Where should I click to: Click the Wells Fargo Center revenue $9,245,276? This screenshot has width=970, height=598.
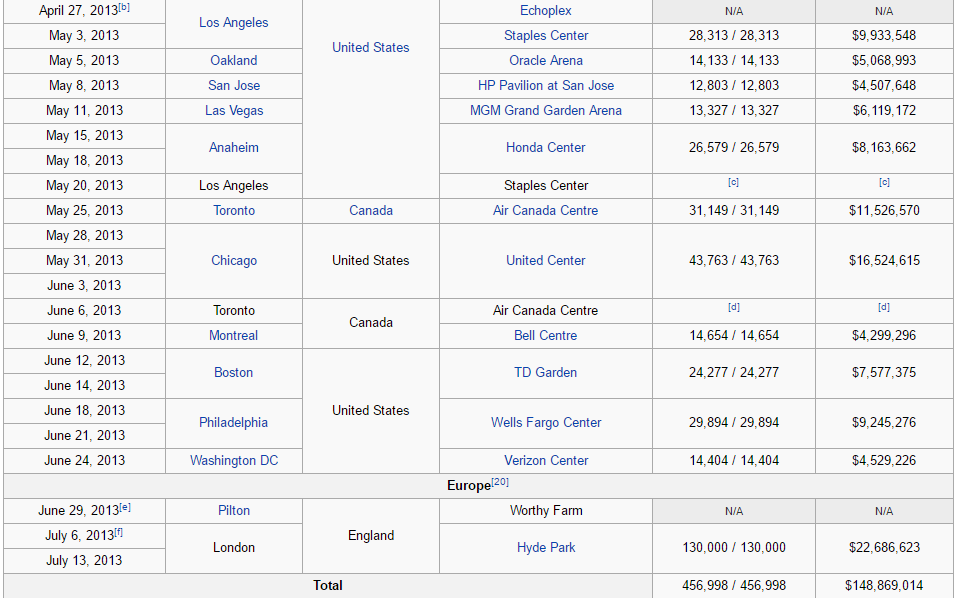click(884, 422)
